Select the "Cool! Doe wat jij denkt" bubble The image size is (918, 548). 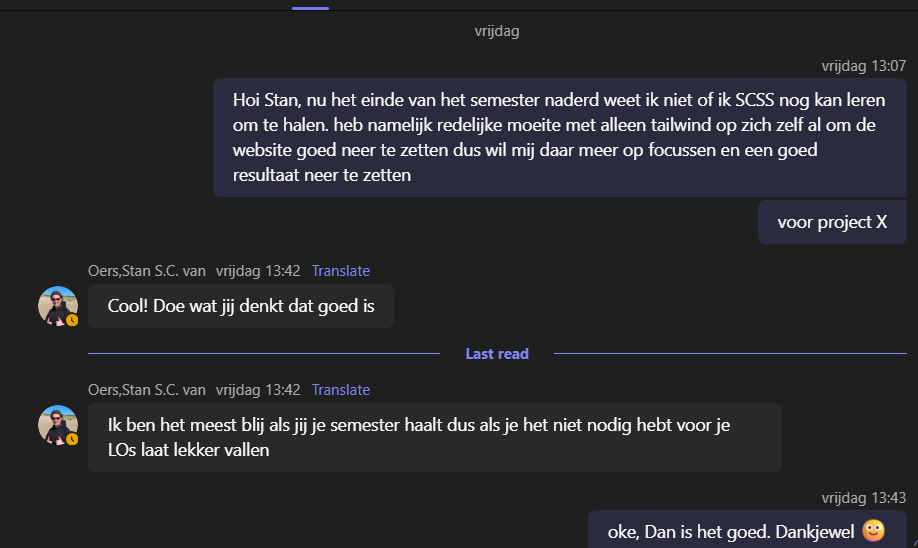(240, 306)
